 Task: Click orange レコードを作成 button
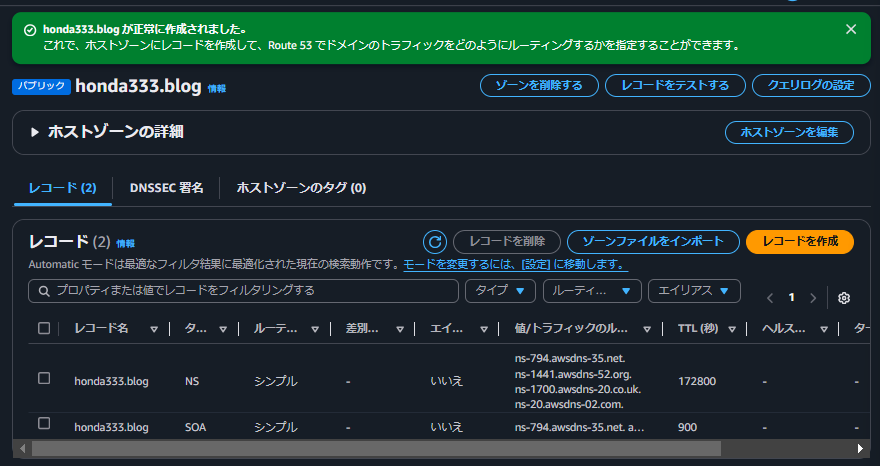(800, 241)
